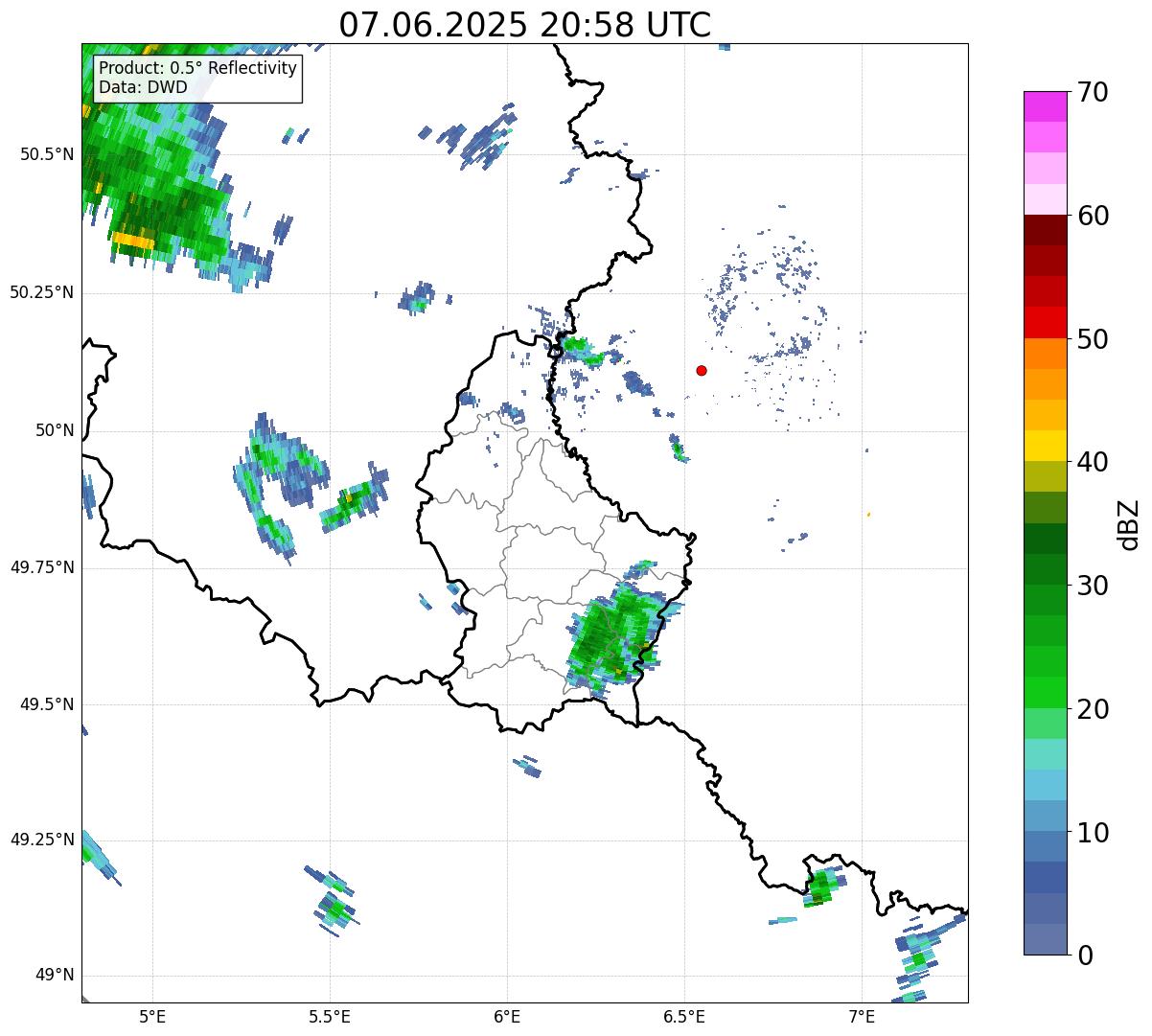Screen dimensions: 1152x1036
Task: Click the 'Data: DWD' text
Action: (x=144, y=87)
